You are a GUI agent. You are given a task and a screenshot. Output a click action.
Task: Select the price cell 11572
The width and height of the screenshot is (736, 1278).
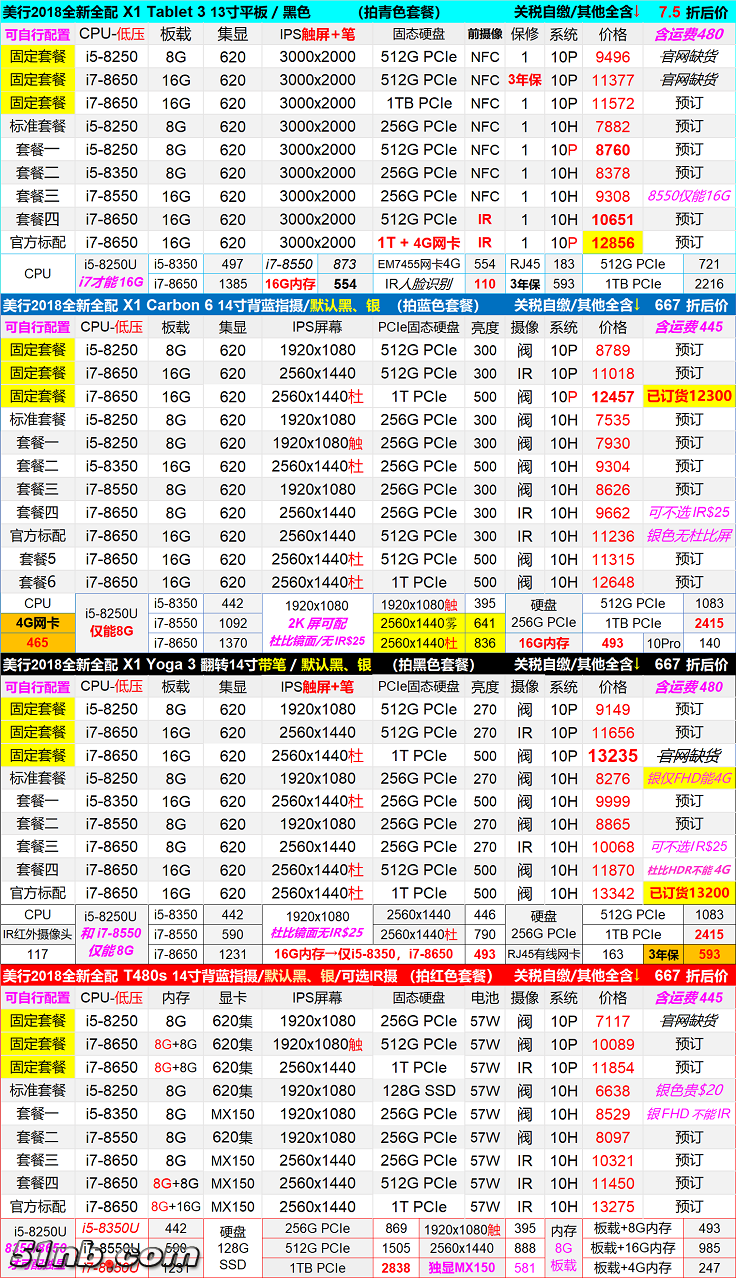(x=613, y=103)
